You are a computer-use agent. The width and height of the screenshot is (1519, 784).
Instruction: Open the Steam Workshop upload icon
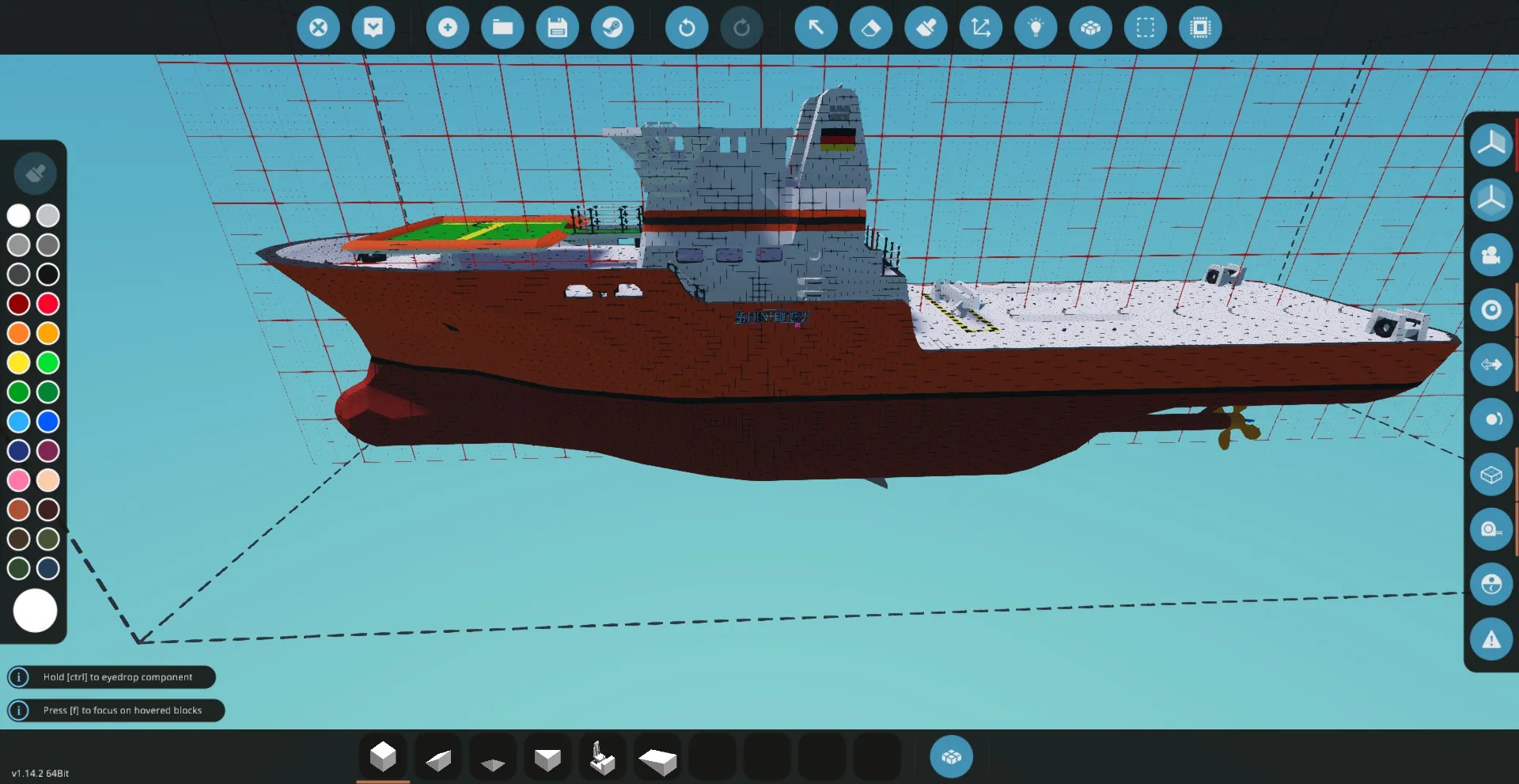click(x=612, y=28)
